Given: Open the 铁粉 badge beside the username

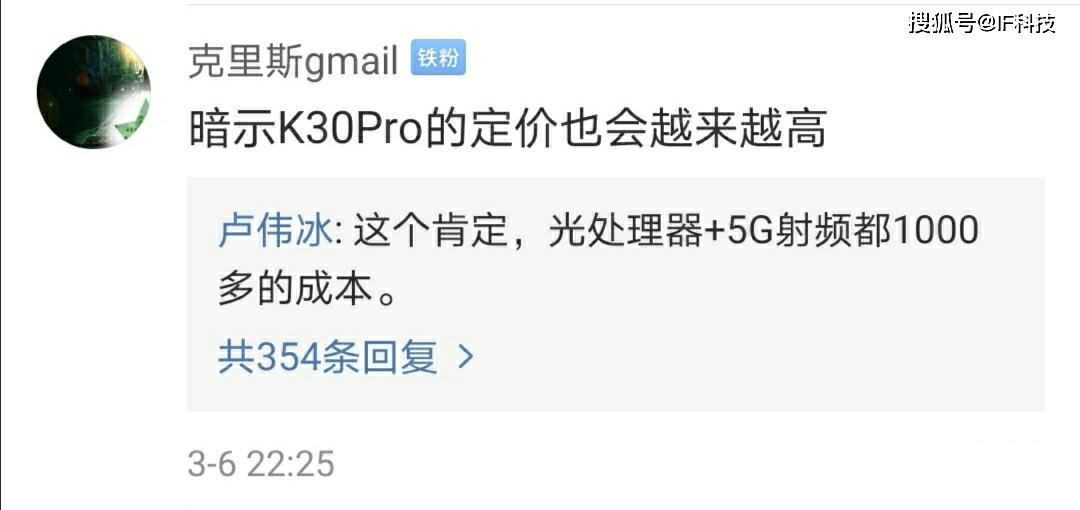Looking at the screenshot, I should 438,58.
